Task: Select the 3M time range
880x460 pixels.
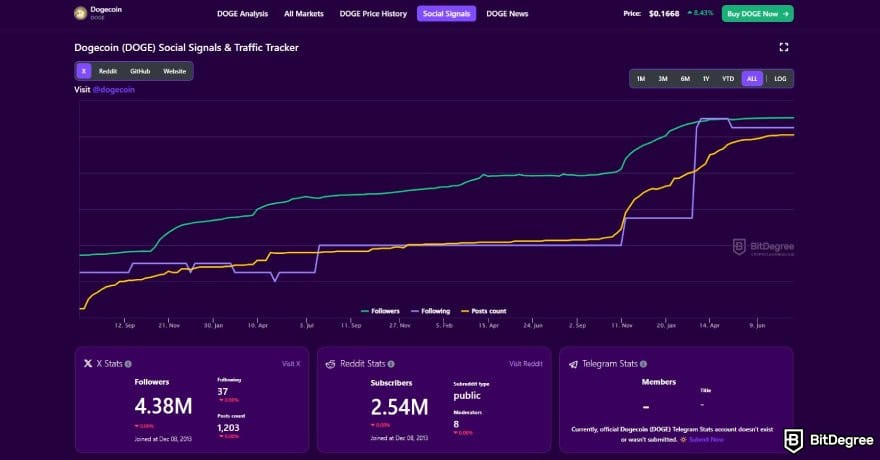Action: pyautogui.click(x=663, y=79)
